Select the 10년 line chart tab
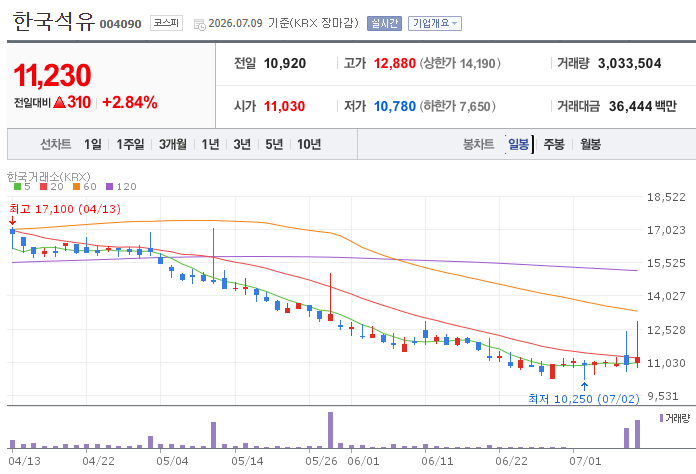Image resolution: width=696 pixels, height=474 pixels. pyautogui.click(x=309, y=144)
